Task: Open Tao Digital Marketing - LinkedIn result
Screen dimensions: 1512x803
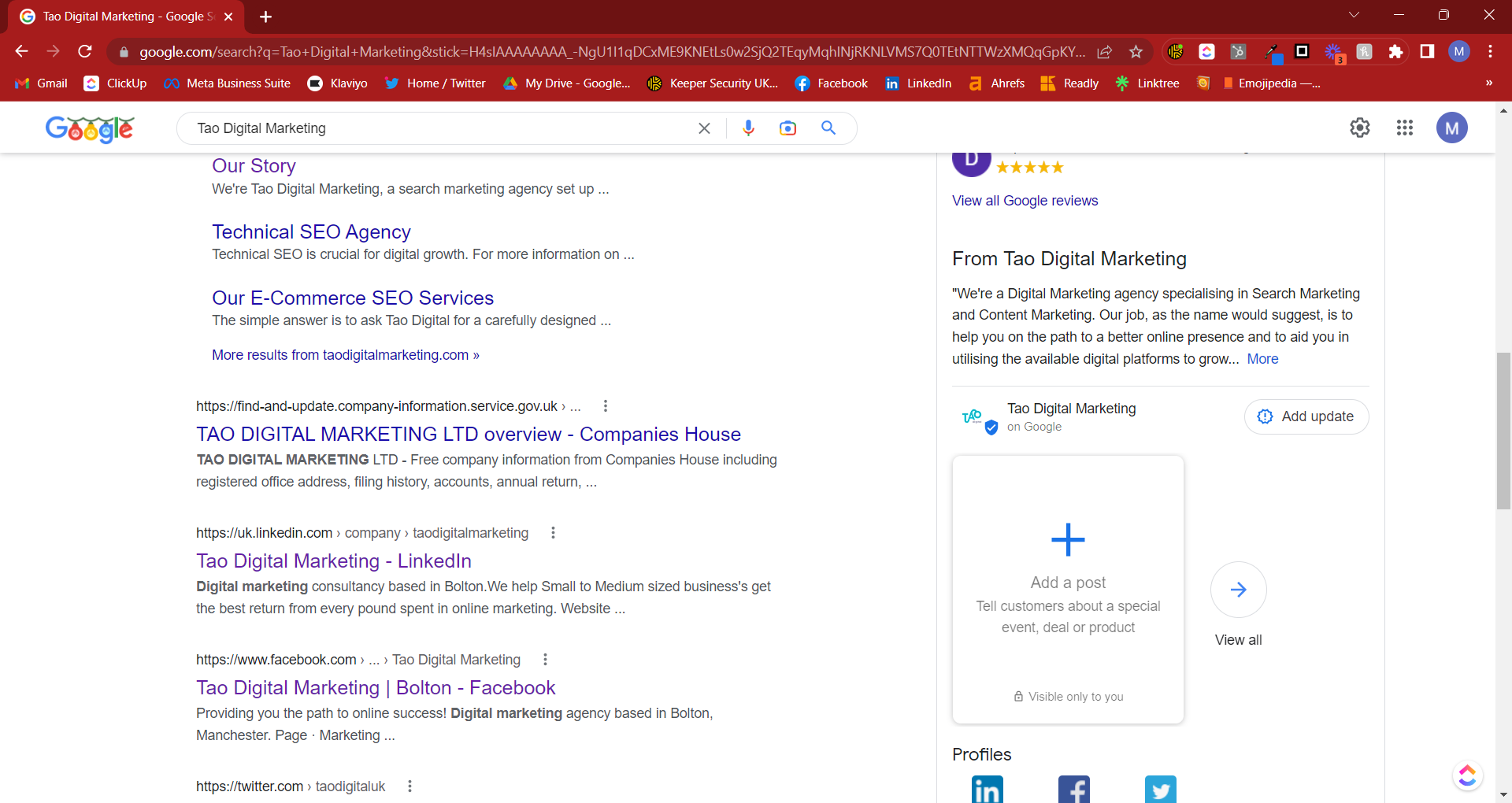Action: (x=334, y=561)
